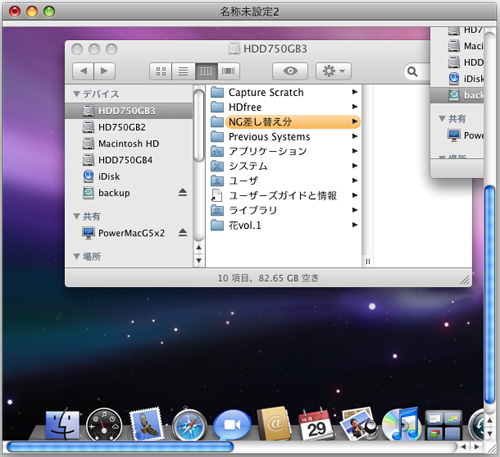
Task: Open the Action gear dropdown menu
Action: [x=334, y=71]
